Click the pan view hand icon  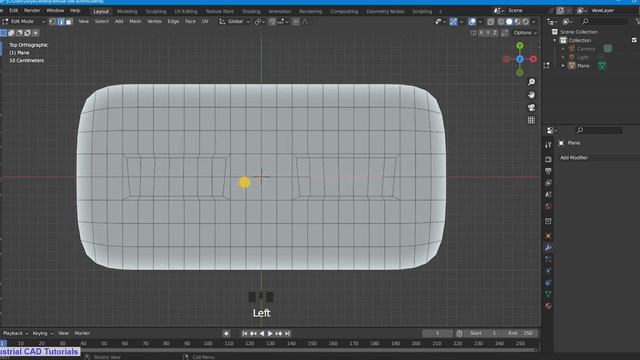pos(531,95)
